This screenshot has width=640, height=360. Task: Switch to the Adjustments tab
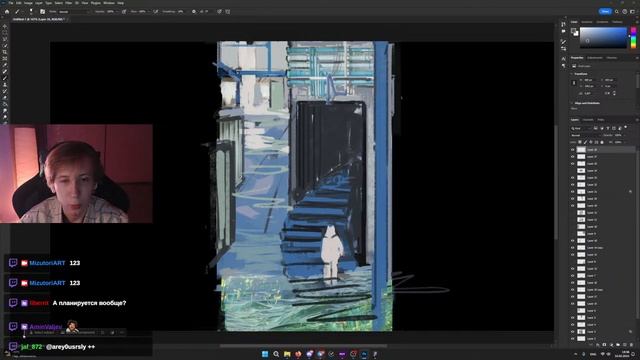[595, 58]
